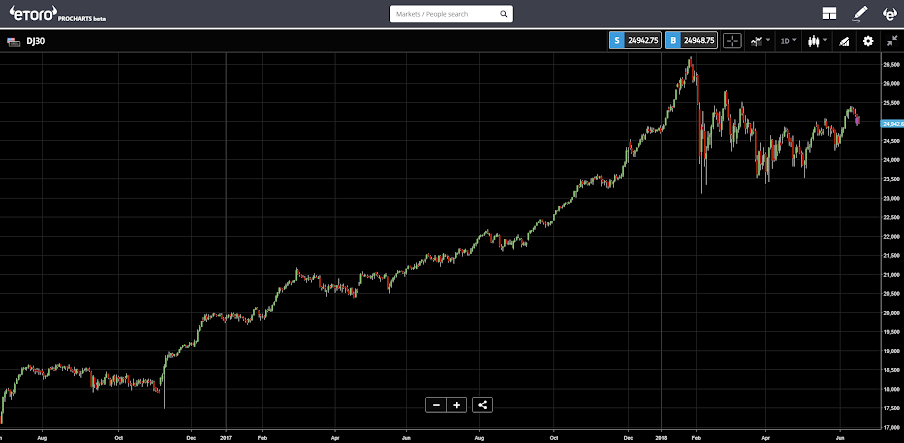Open the chart layout grid selector
This screenshot has width=904, height=443.
(829, 14)
